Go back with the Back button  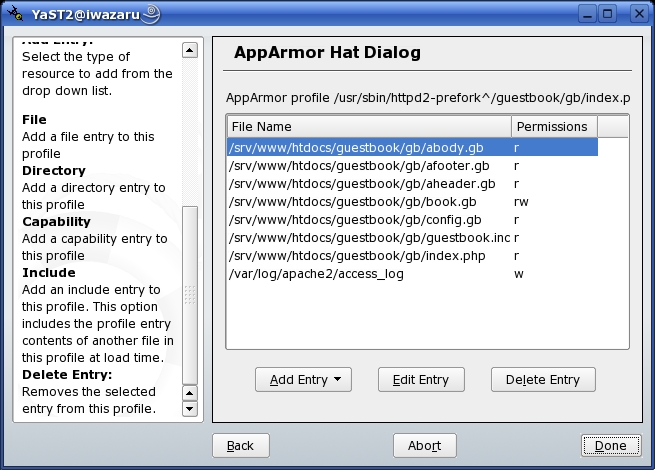coord(240,446)
